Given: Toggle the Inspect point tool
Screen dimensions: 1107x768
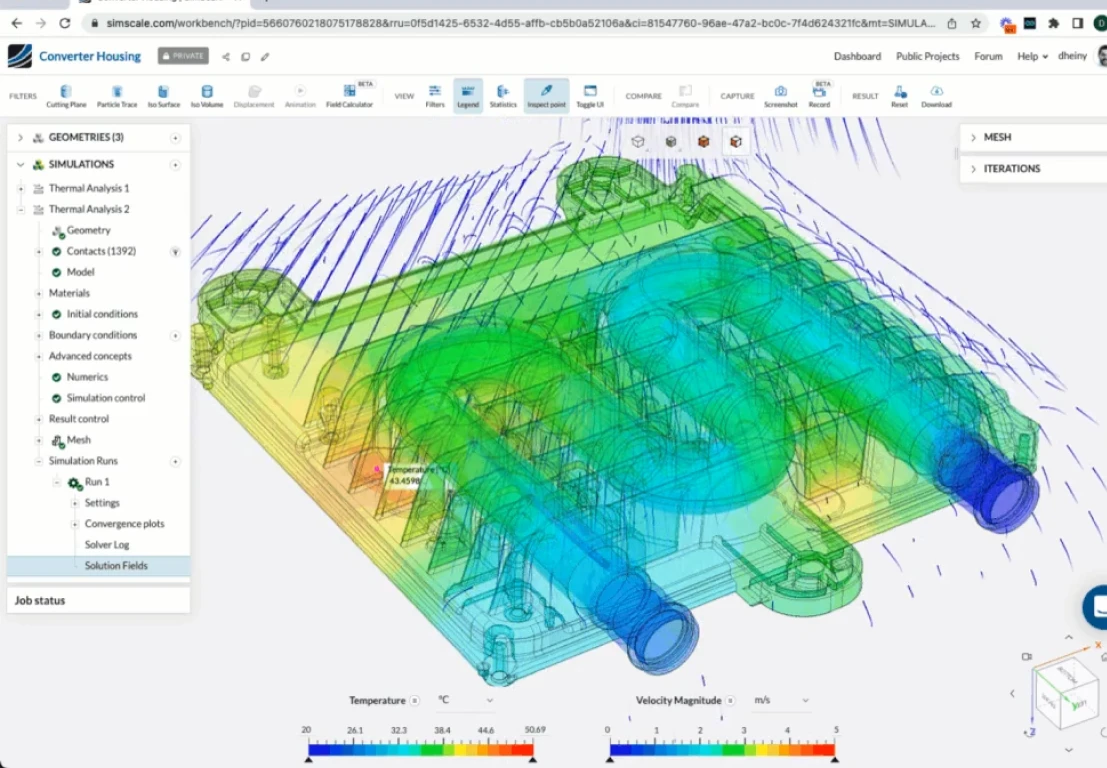Looking at the screenshot, I should click(546, 95).
